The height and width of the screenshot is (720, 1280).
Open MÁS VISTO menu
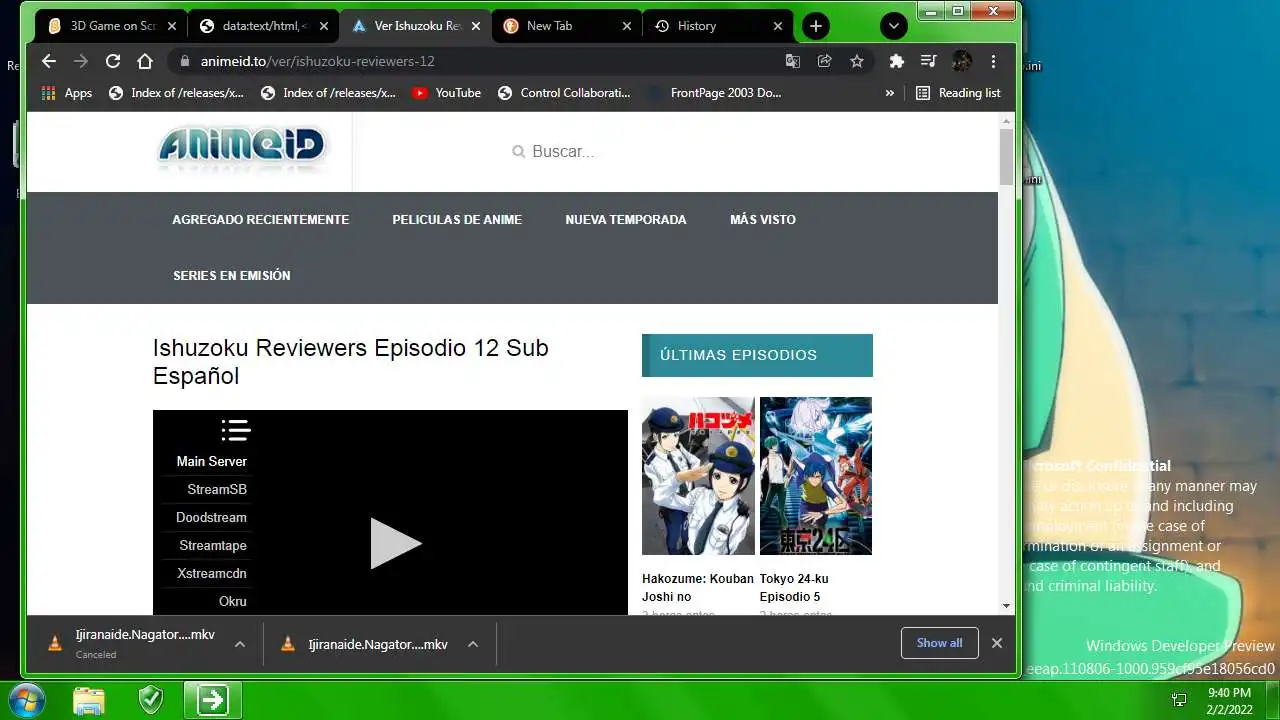pos(763,220)
